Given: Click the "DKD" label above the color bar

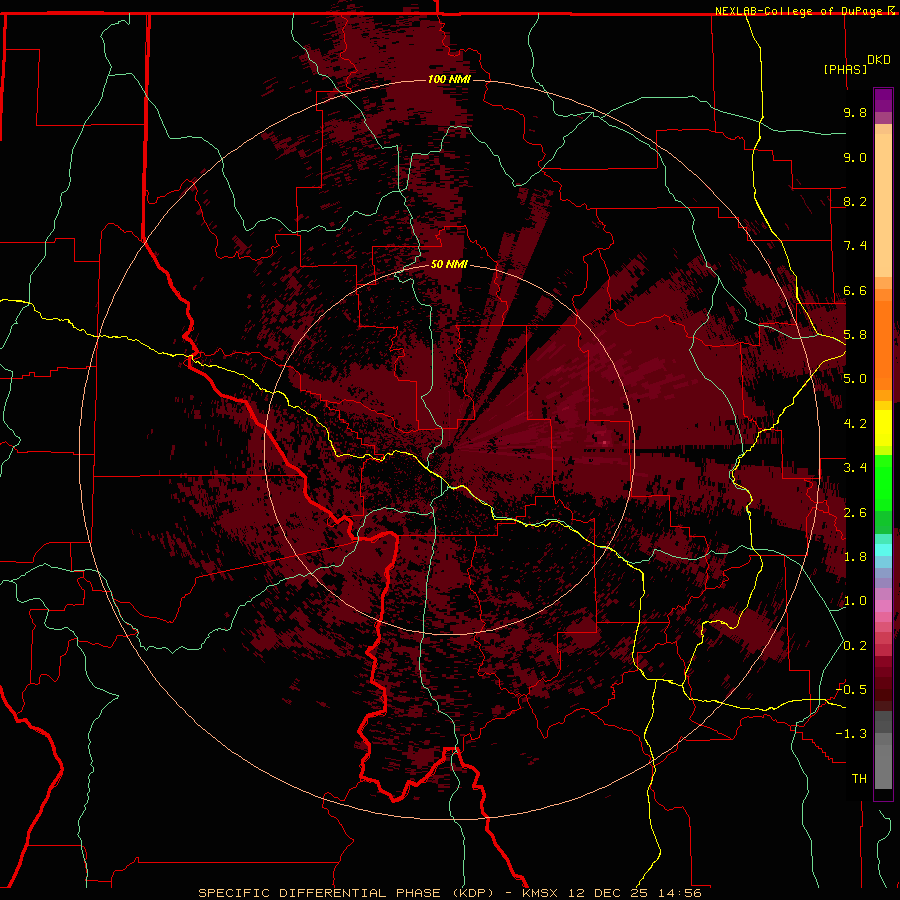Looking at the screenshot, I should click(x=879, y=60).
